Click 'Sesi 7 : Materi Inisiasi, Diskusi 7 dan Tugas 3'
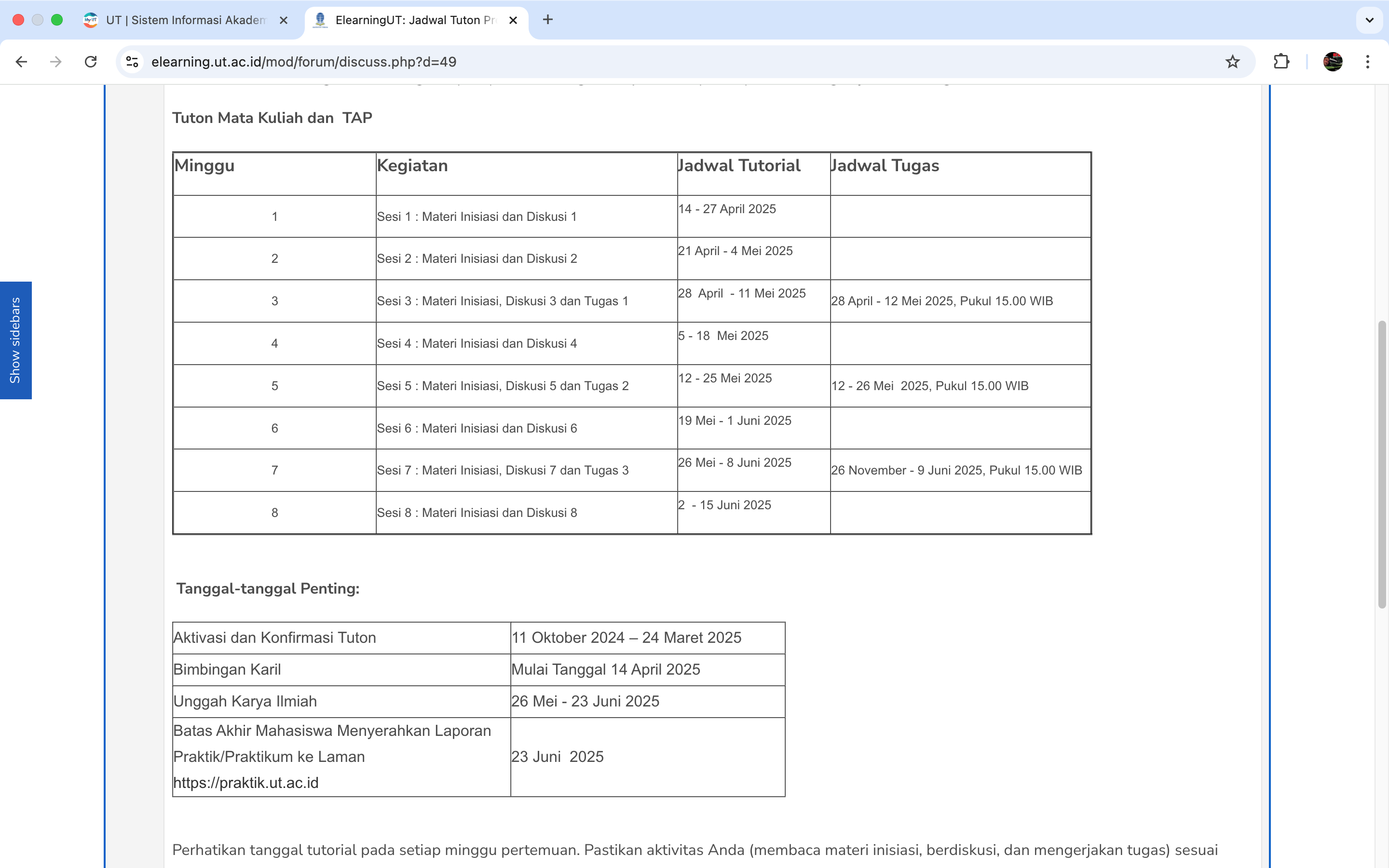 pyautogui.click(x=503, y=470)
